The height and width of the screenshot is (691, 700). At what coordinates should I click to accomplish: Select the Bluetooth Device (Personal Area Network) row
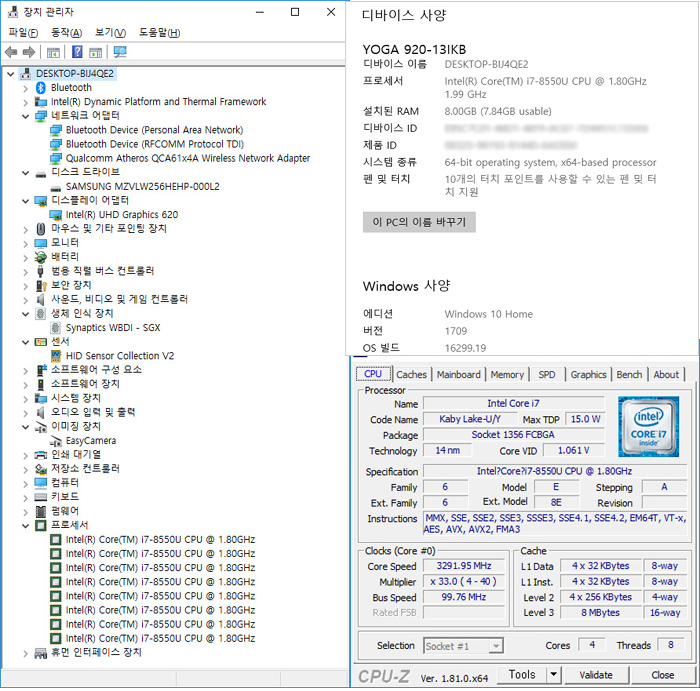(154, 130)
